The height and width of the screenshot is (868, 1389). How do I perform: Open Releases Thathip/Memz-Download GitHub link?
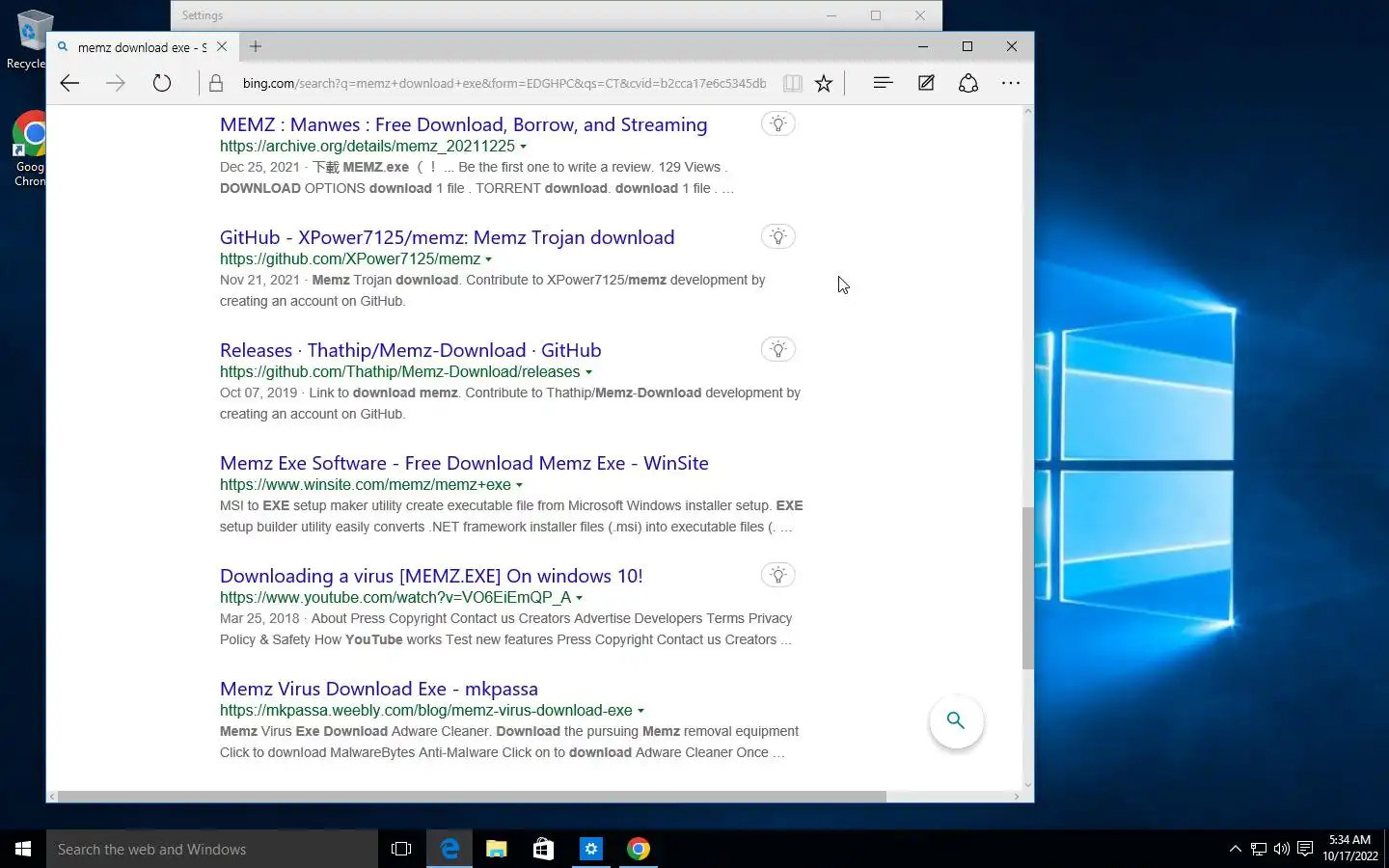(410, 350)
